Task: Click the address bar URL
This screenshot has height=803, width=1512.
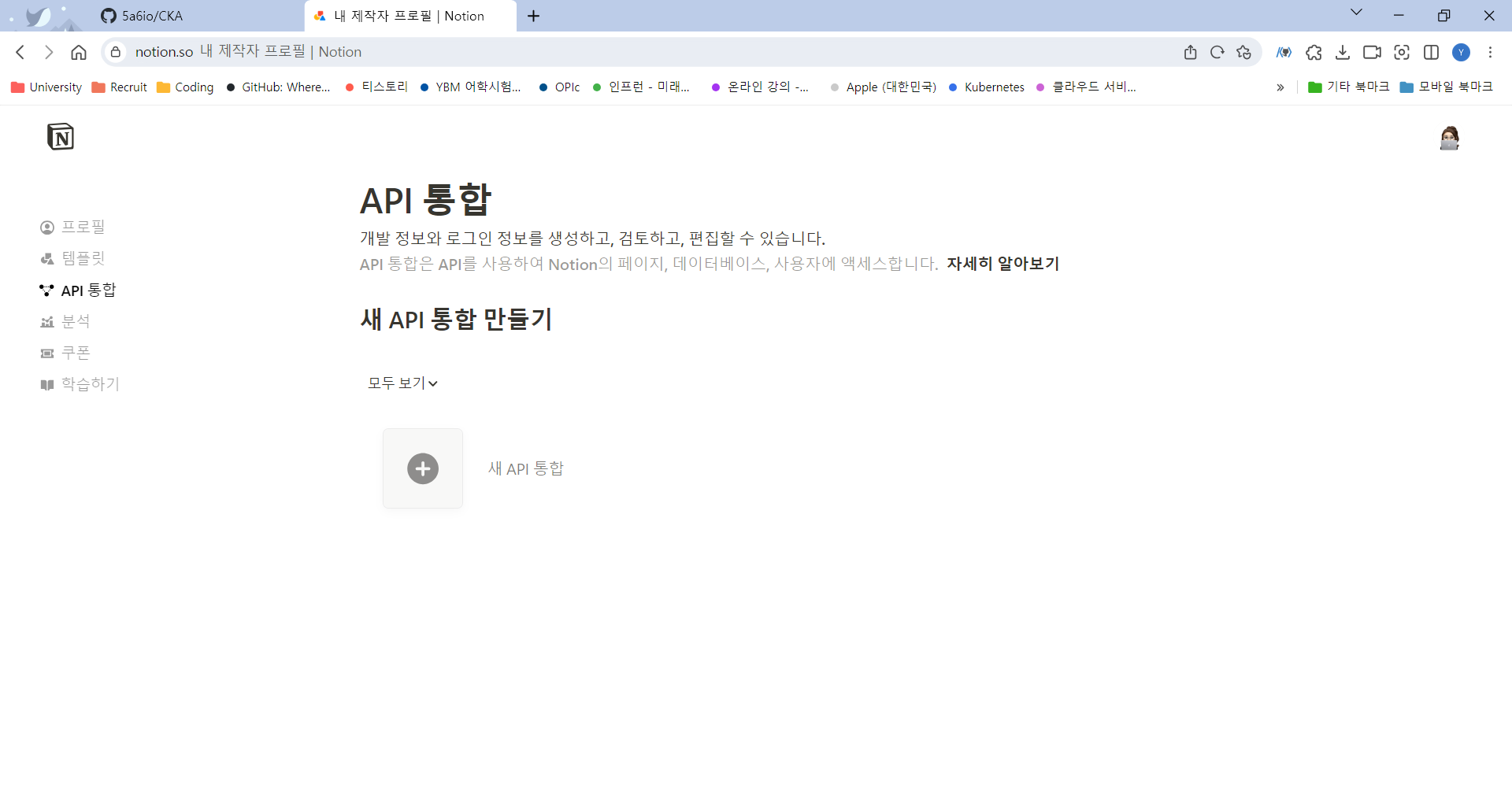Action: click(248, 52)
